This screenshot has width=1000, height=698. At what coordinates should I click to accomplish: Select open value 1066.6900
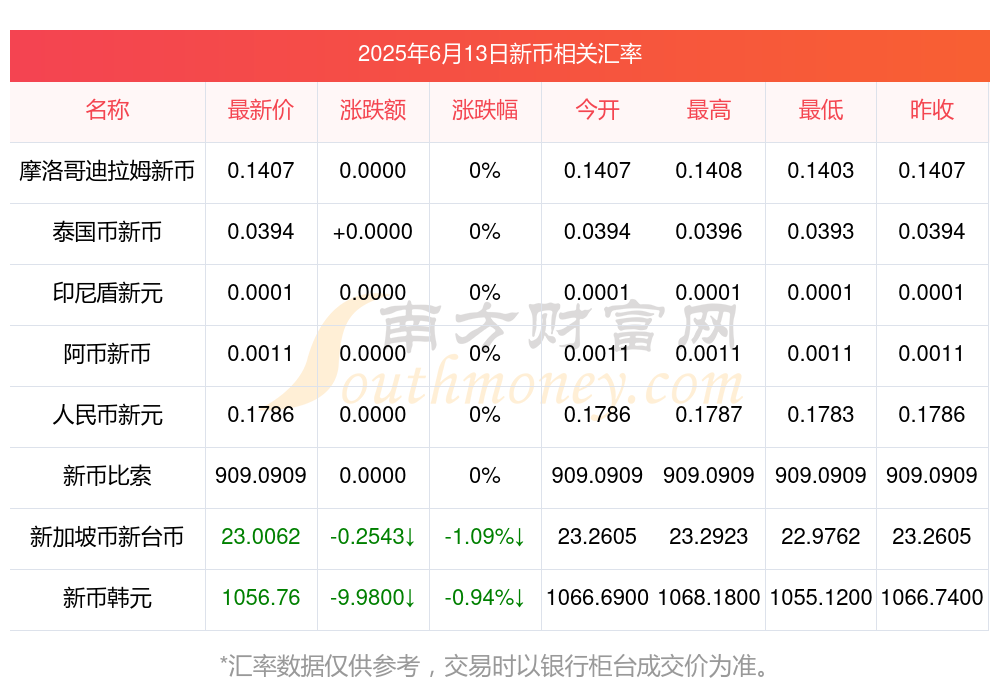click(x=597, y=598)
